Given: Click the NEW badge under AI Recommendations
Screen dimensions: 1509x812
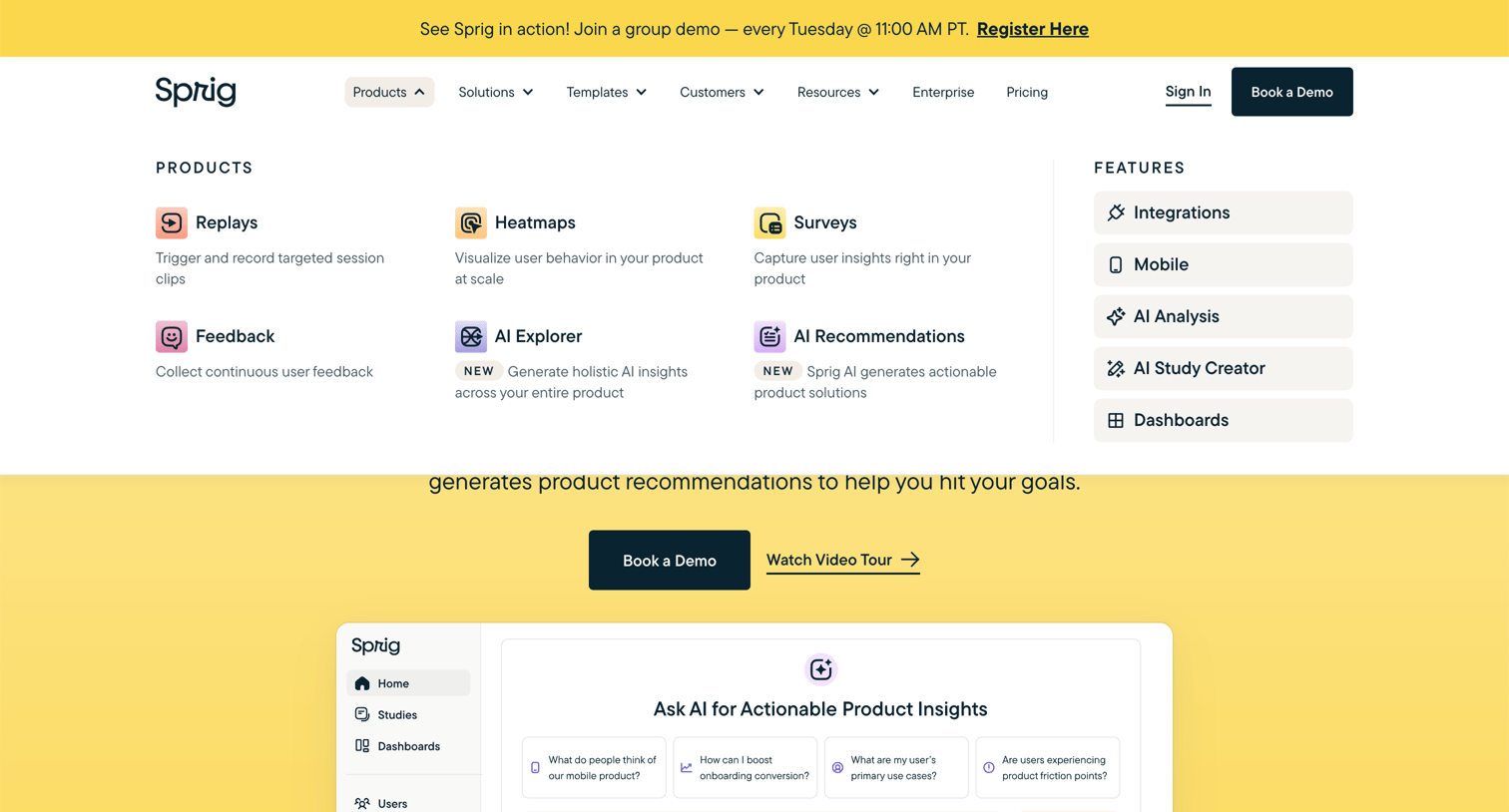Looking at the screenshot, I should pos(777,371).
